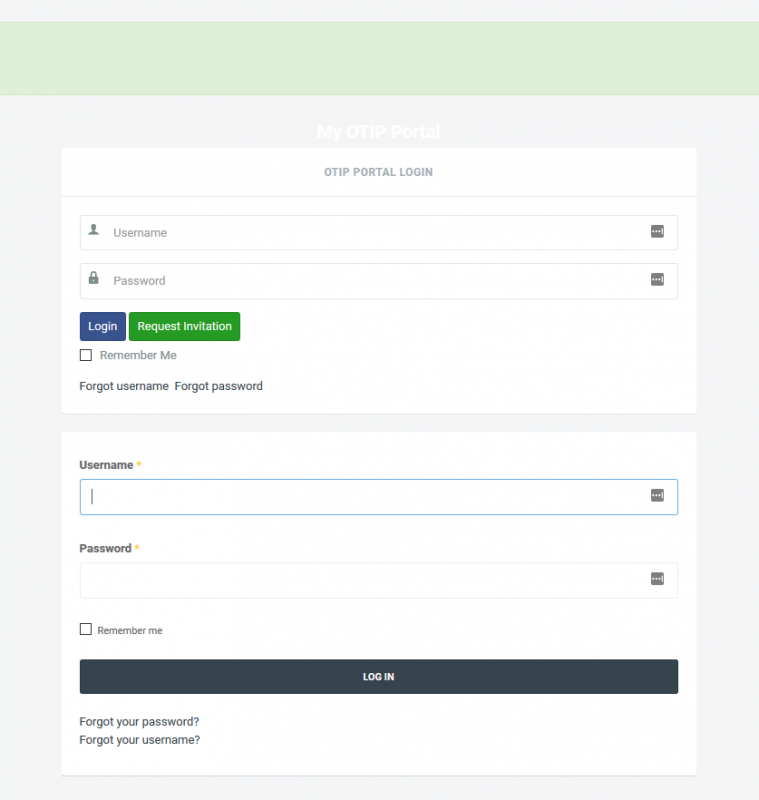Click the bold Username label with asterisk
Screen dimensions: 759x800
[x=110, y=465]
